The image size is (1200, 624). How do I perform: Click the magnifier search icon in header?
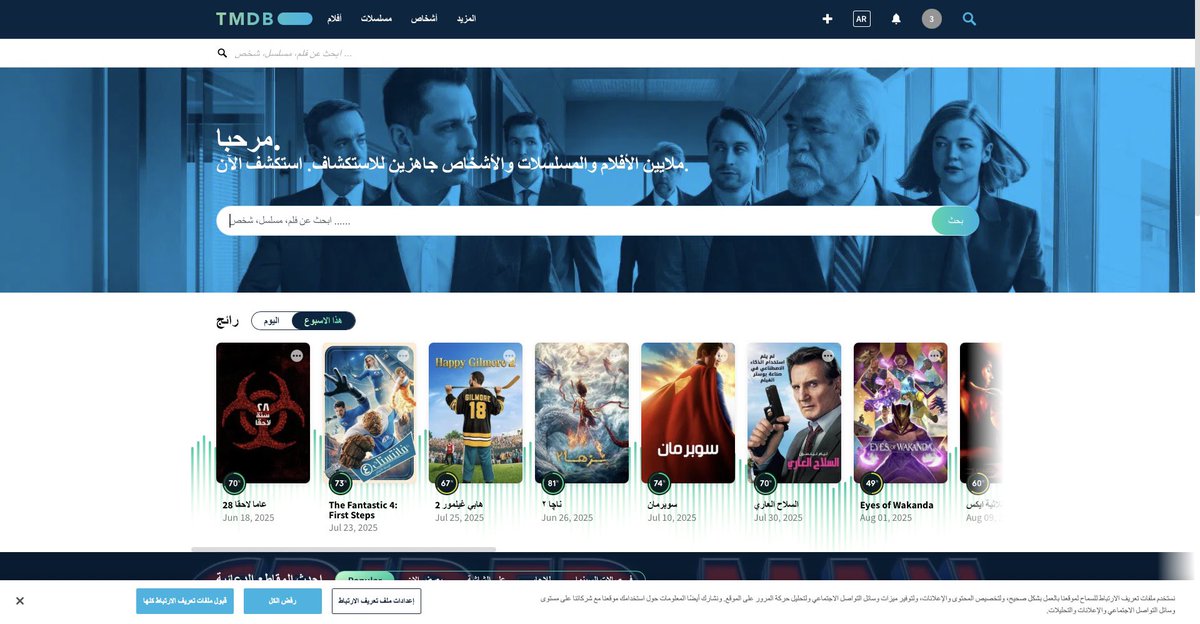pos(969,19)
